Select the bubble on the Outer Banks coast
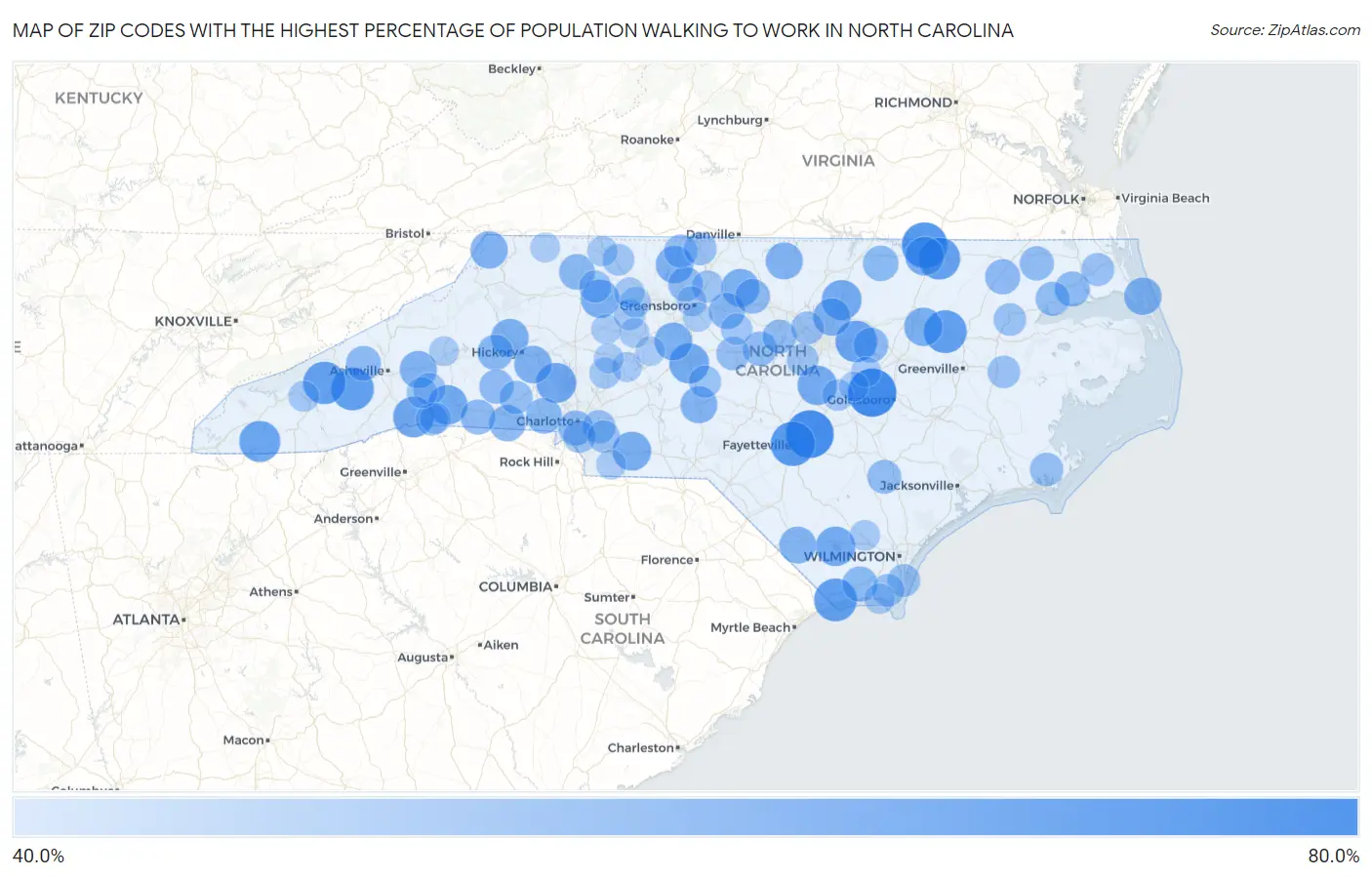This screenshot has height=877, width=1372. 1143,296
